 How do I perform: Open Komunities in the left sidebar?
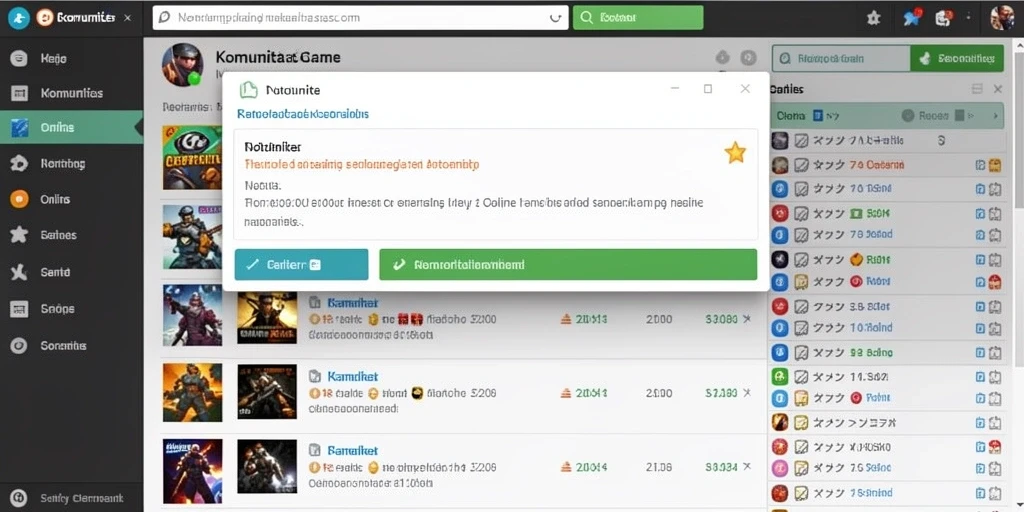tap(72, 93)
